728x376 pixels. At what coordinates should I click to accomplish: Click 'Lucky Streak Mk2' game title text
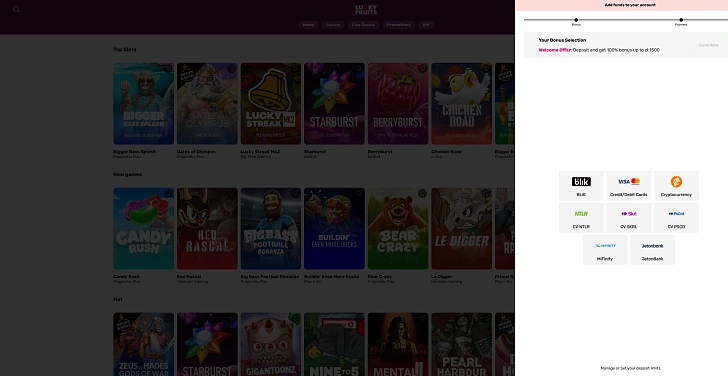[260, 152]
